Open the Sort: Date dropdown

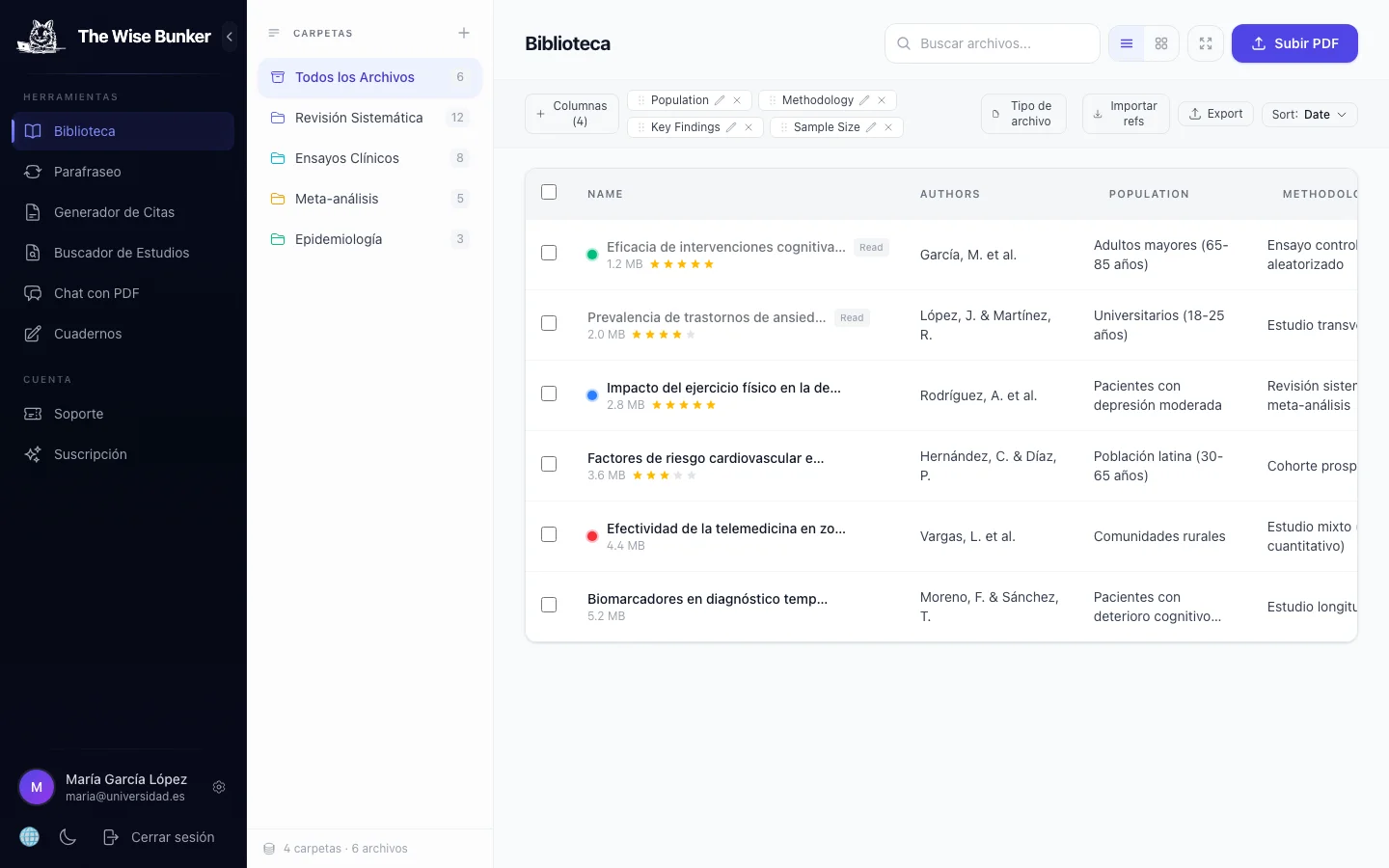coord(1310,114)
